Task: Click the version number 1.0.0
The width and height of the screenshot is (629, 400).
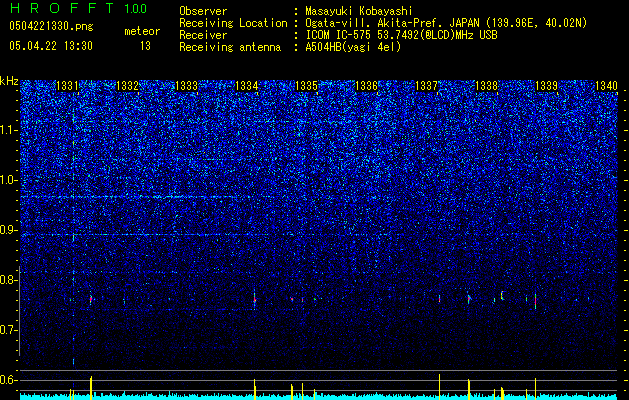Action: (136, 9)
